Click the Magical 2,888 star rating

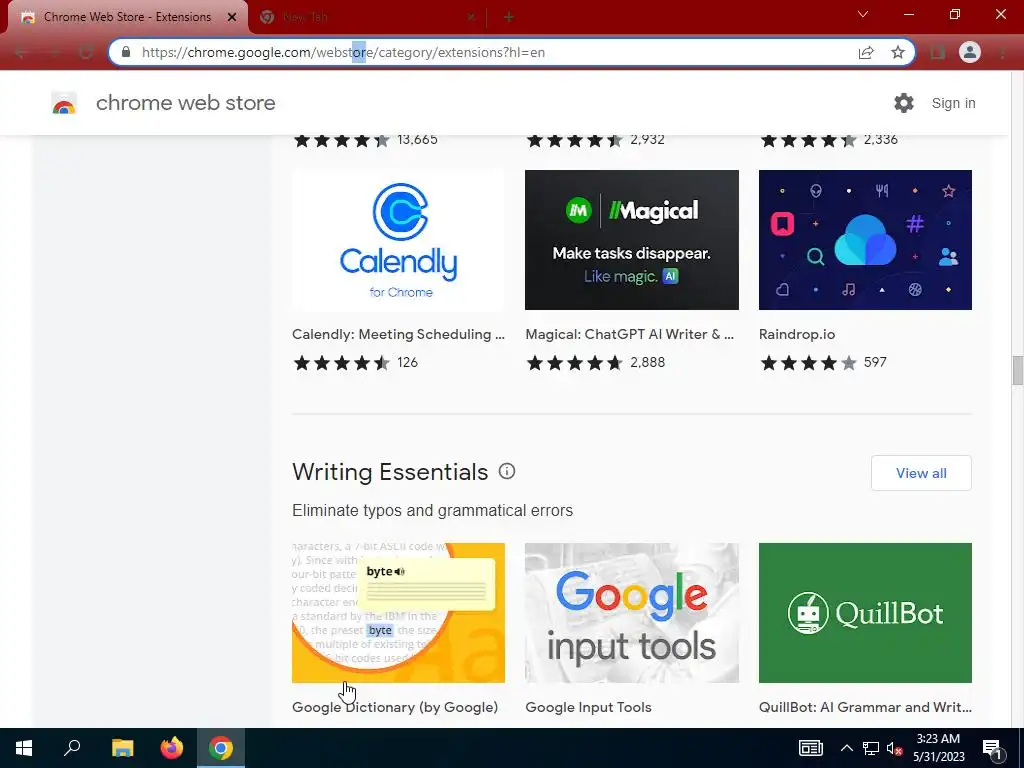pyautogui.click(x=596, y=362)
